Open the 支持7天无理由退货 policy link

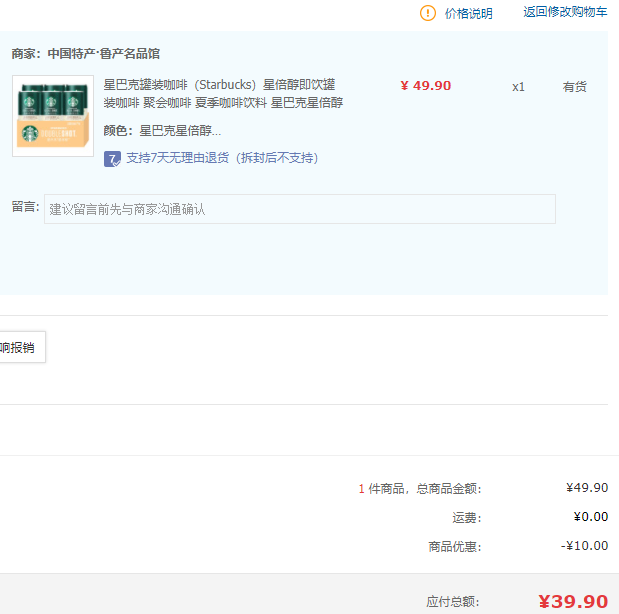(222, 158)
